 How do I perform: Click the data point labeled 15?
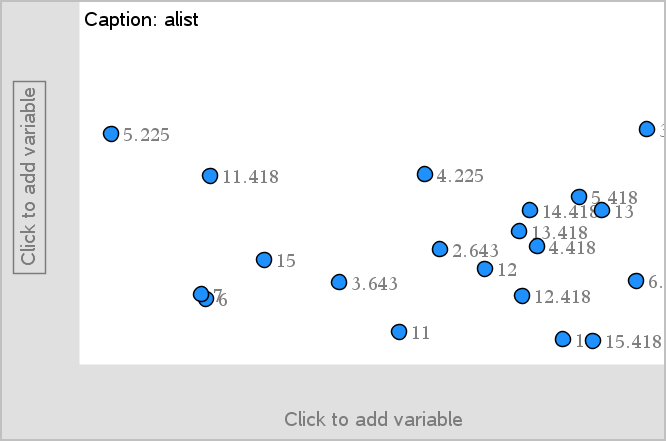tap(264, 260)
